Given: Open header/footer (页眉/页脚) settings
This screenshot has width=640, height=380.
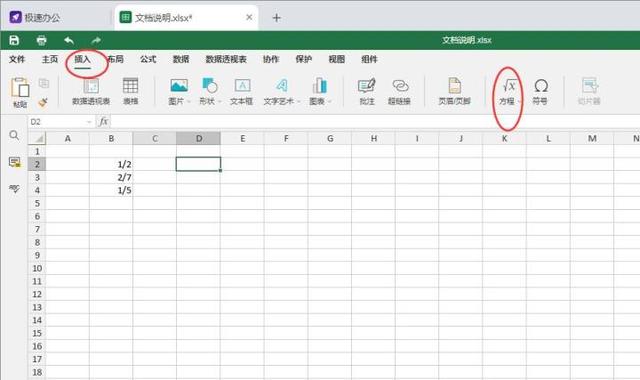Looking at the screenshot, I should click(454, 92).
